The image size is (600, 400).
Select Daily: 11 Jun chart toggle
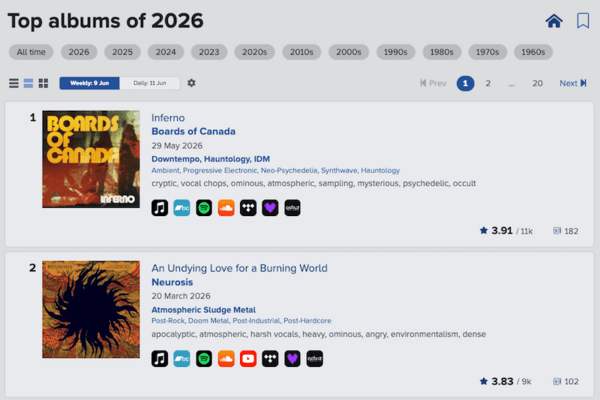pos(150,83)
